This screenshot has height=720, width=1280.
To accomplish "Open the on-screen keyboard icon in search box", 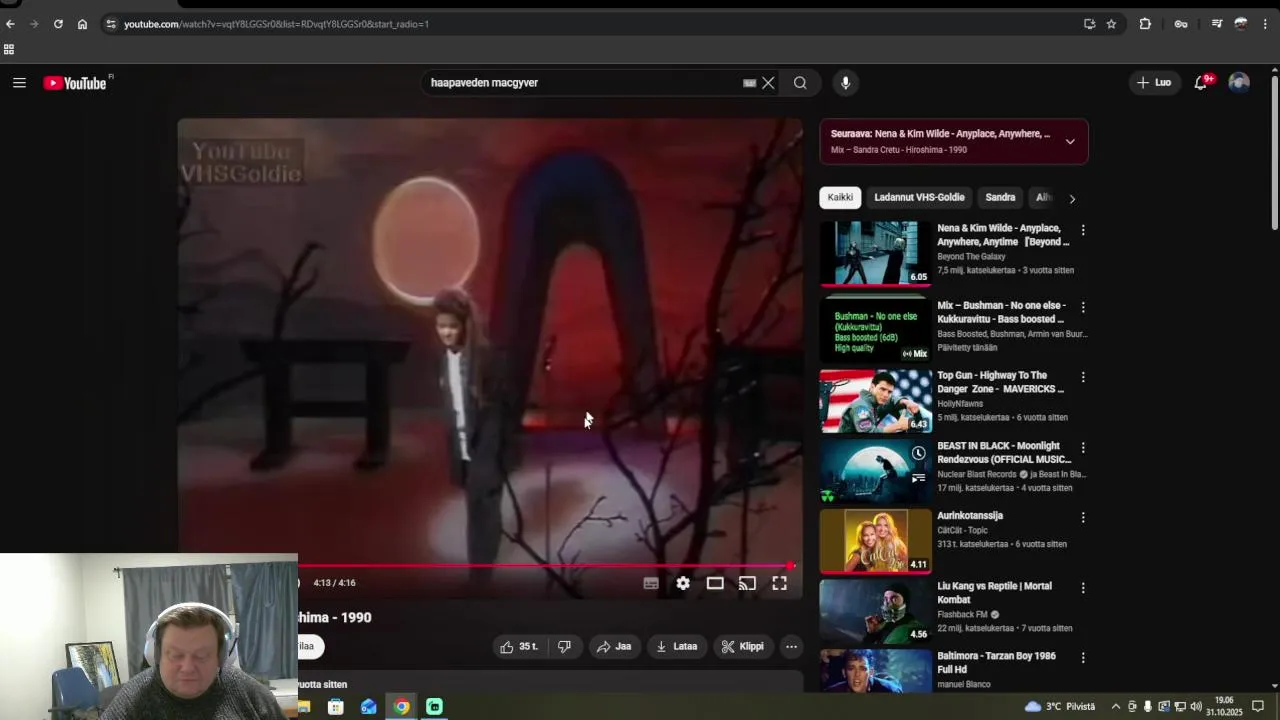I will pyautogui.click(x=749, y=83).
